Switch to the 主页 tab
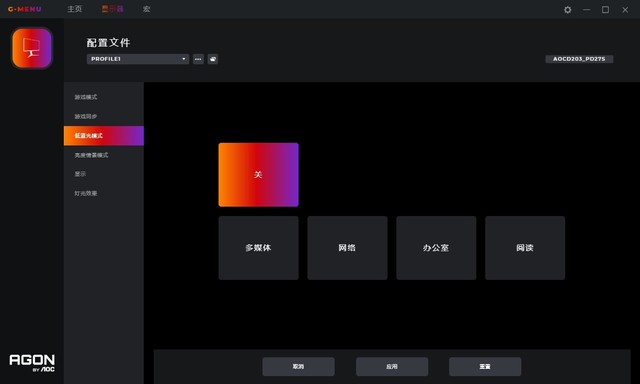This screenshot has width=640, height=384. point(74,9)
